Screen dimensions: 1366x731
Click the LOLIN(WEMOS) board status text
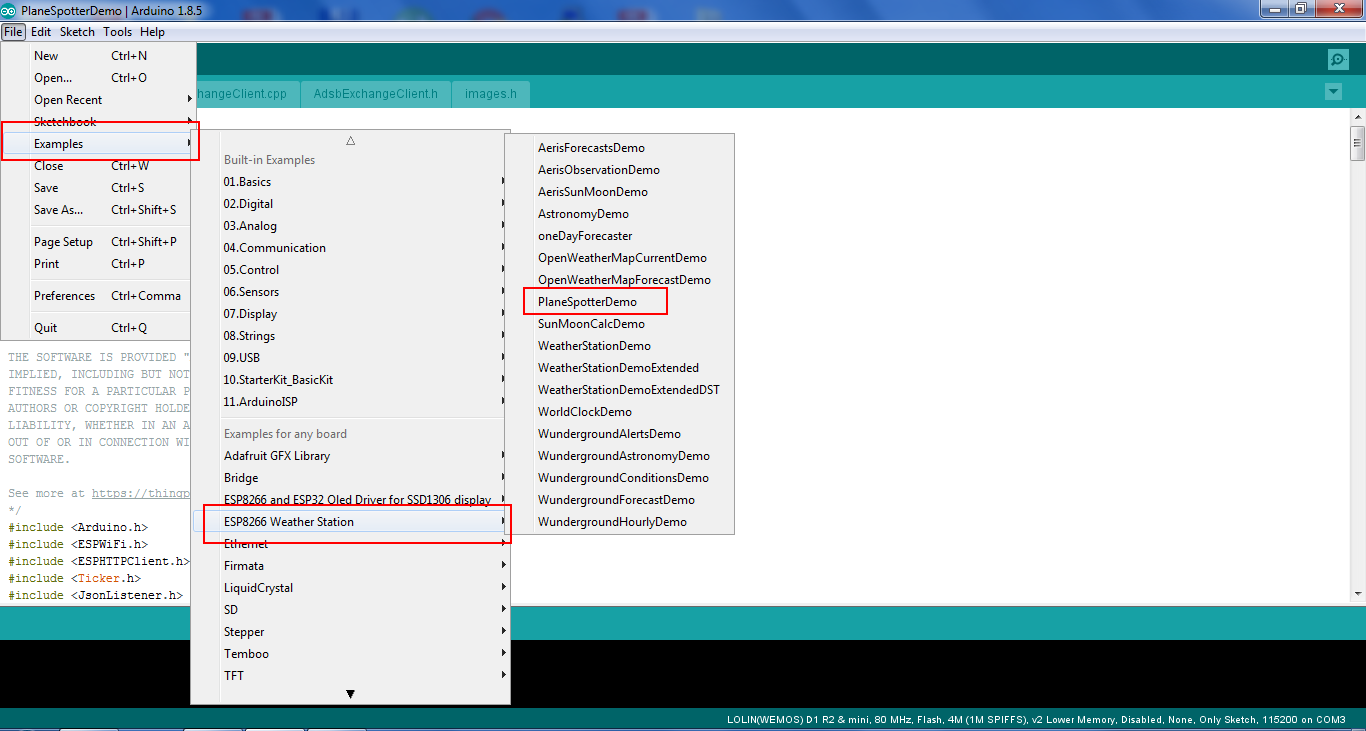pyautogui.click(x=1036, y=720)
